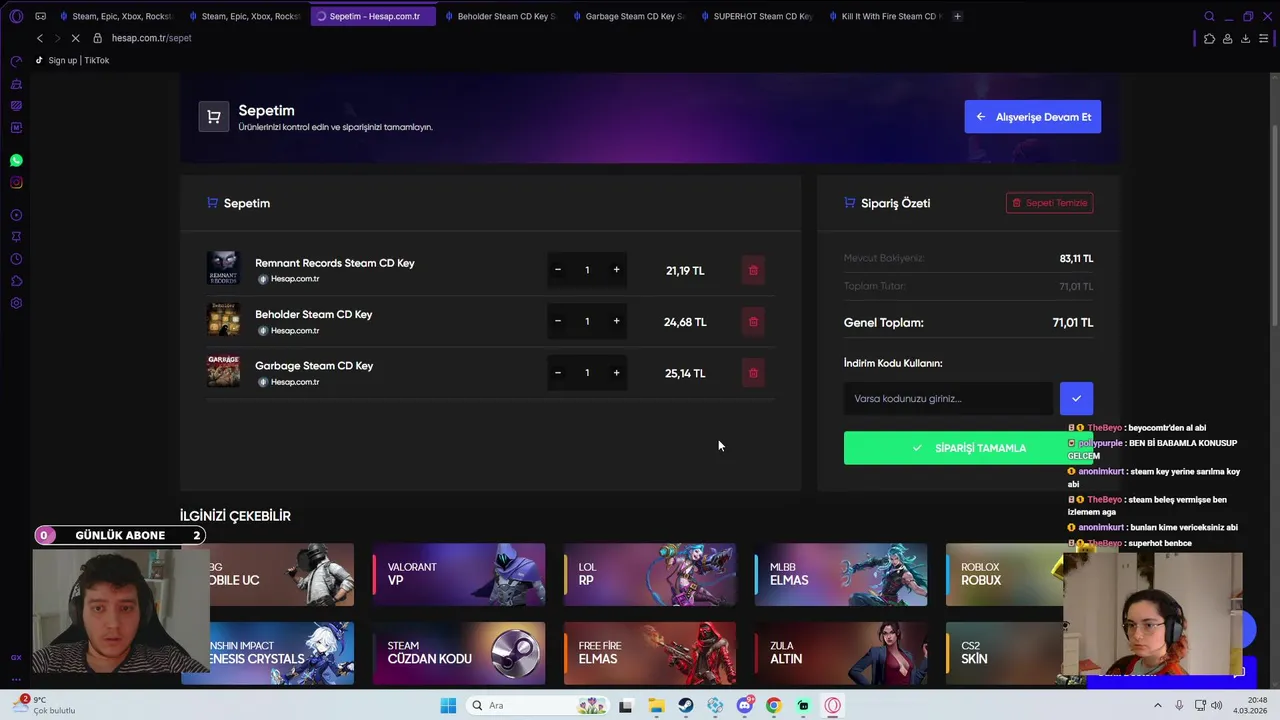1280x720 pixels.
Task: Open the sidebar history clock icon
Action: click(x=16, y=259)
